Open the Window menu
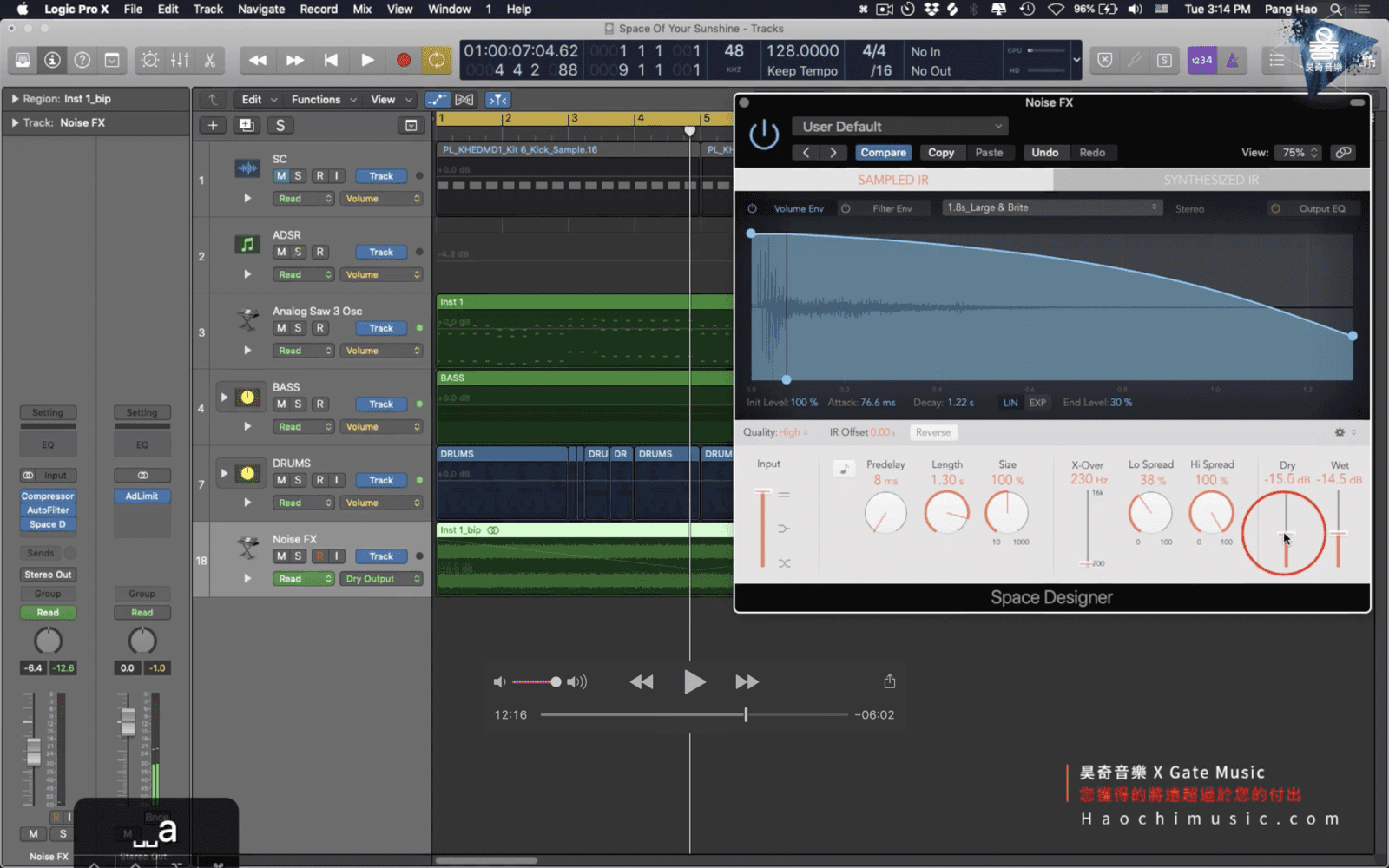Screen dimensions: 1389x868 point(449,9)
